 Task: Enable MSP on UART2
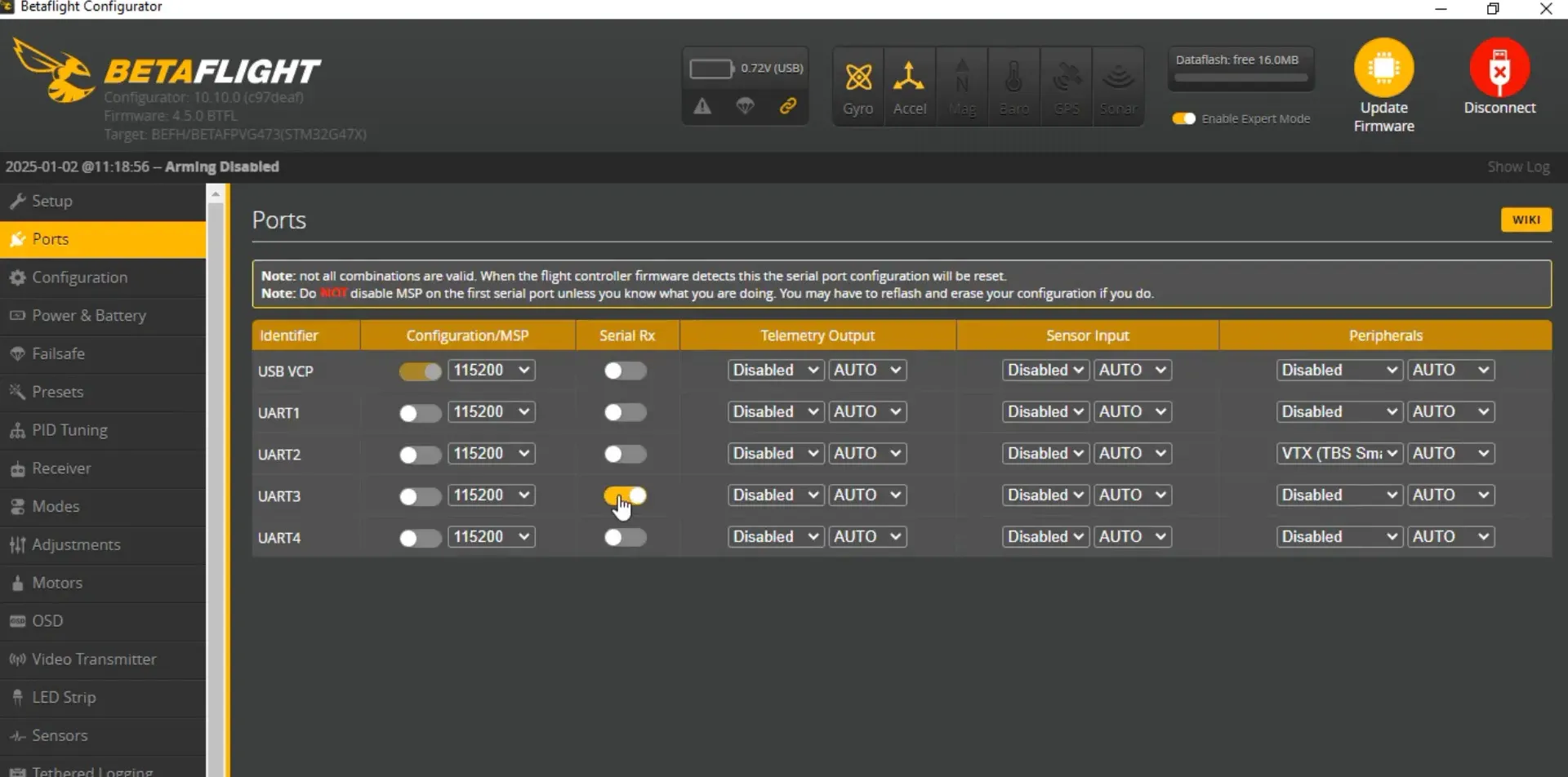[420, 455]
